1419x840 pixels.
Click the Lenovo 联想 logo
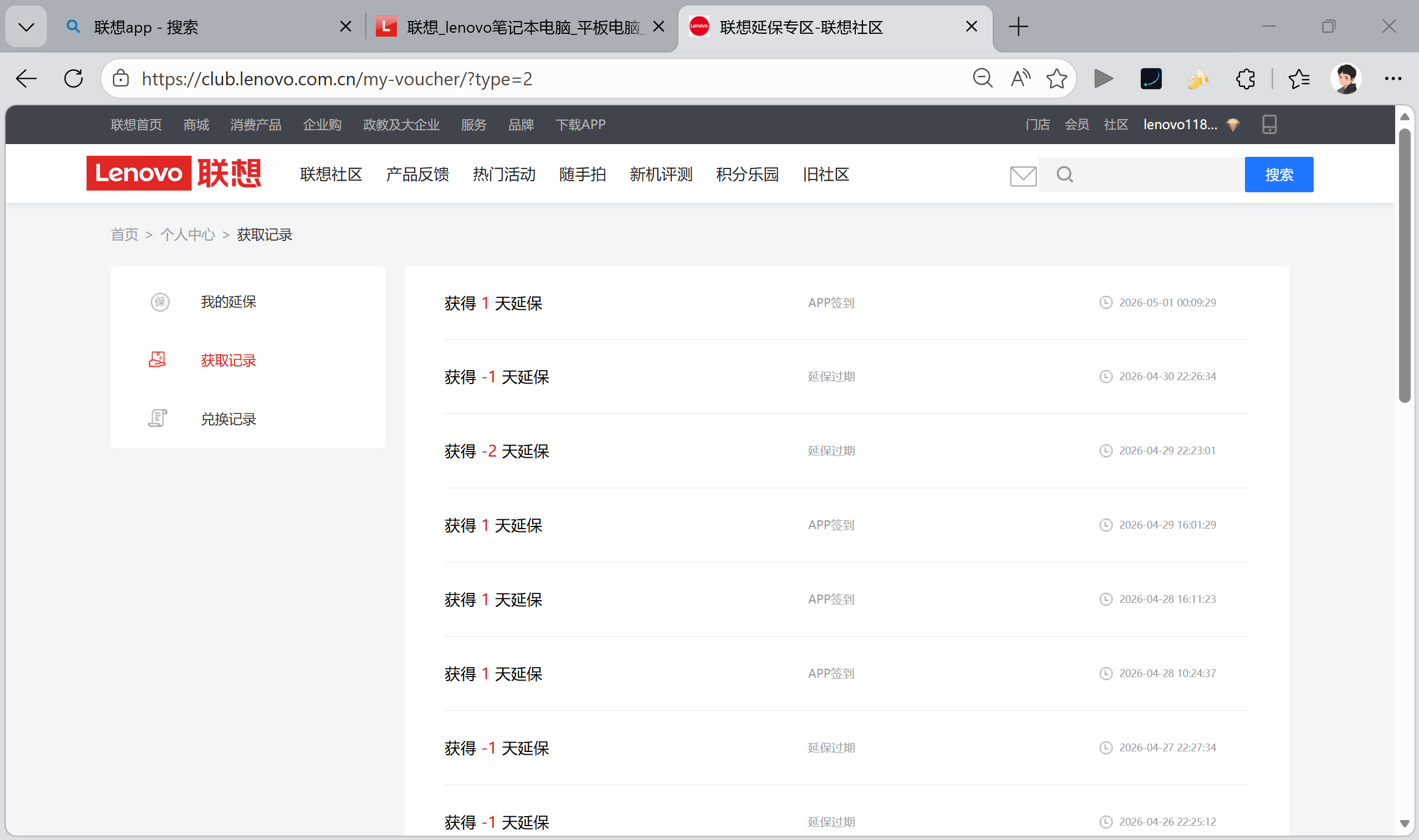[x=174, y=173]
